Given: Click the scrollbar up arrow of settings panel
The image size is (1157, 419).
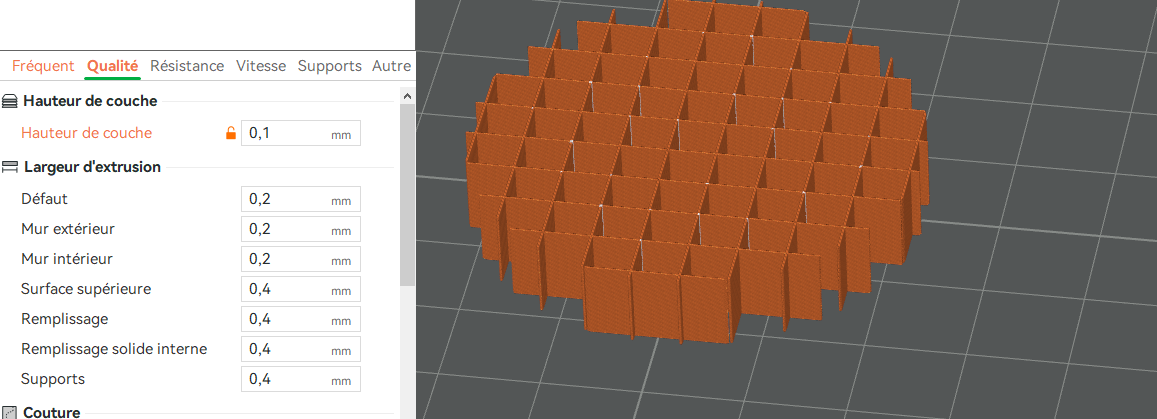Looking at the screenshot, I should click(x=407, y=96).
